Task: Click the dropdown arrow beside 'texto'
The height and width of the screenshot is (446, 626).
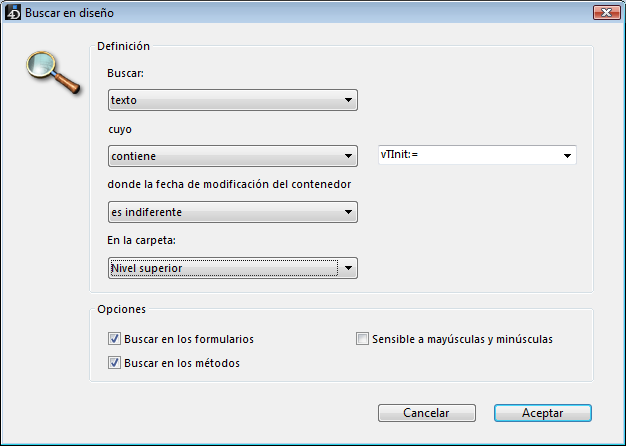Action: click(348, 100)
